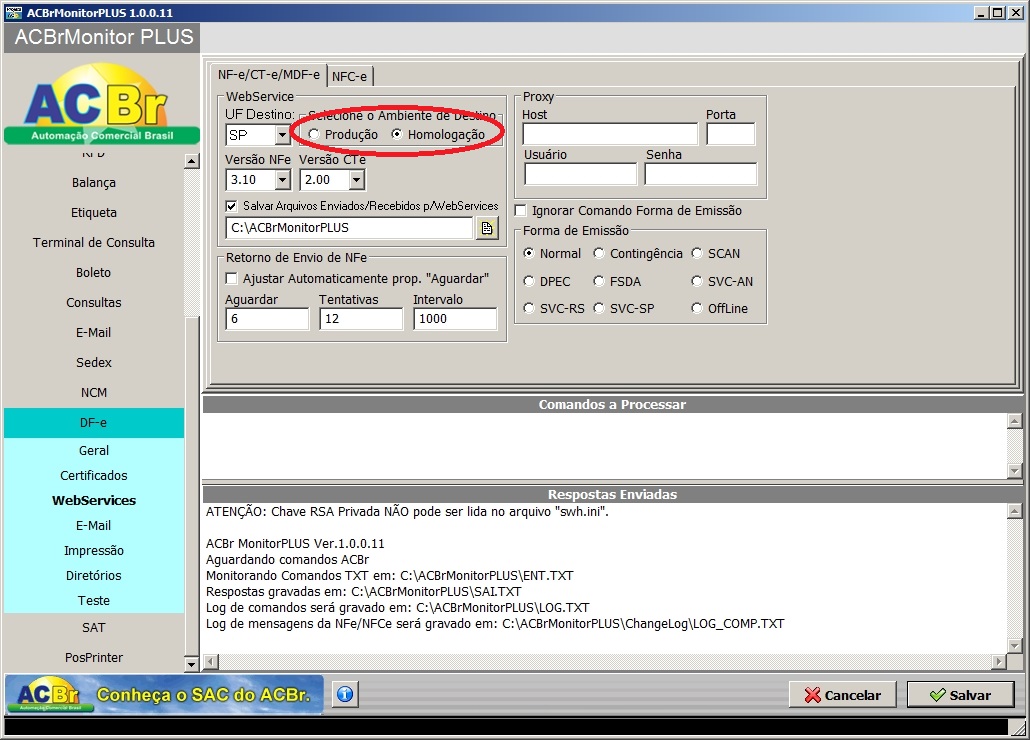Open PosPrinter in the sidebar
Image resolution: width=1030 pixels, height=740 pixels.
[x=94, y=657]
